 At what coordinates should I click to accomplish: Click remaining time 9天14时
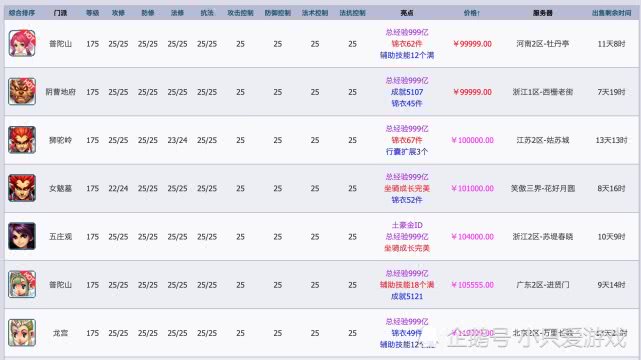tap(612, 285)
